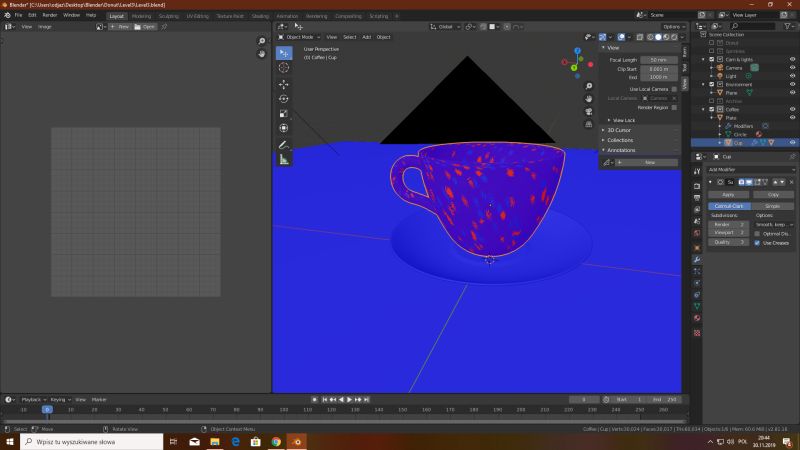Hide the Camera object in outliner
The width and height of the screenshot is (800, 450).
pyautogui.click(x=792, y=68)
